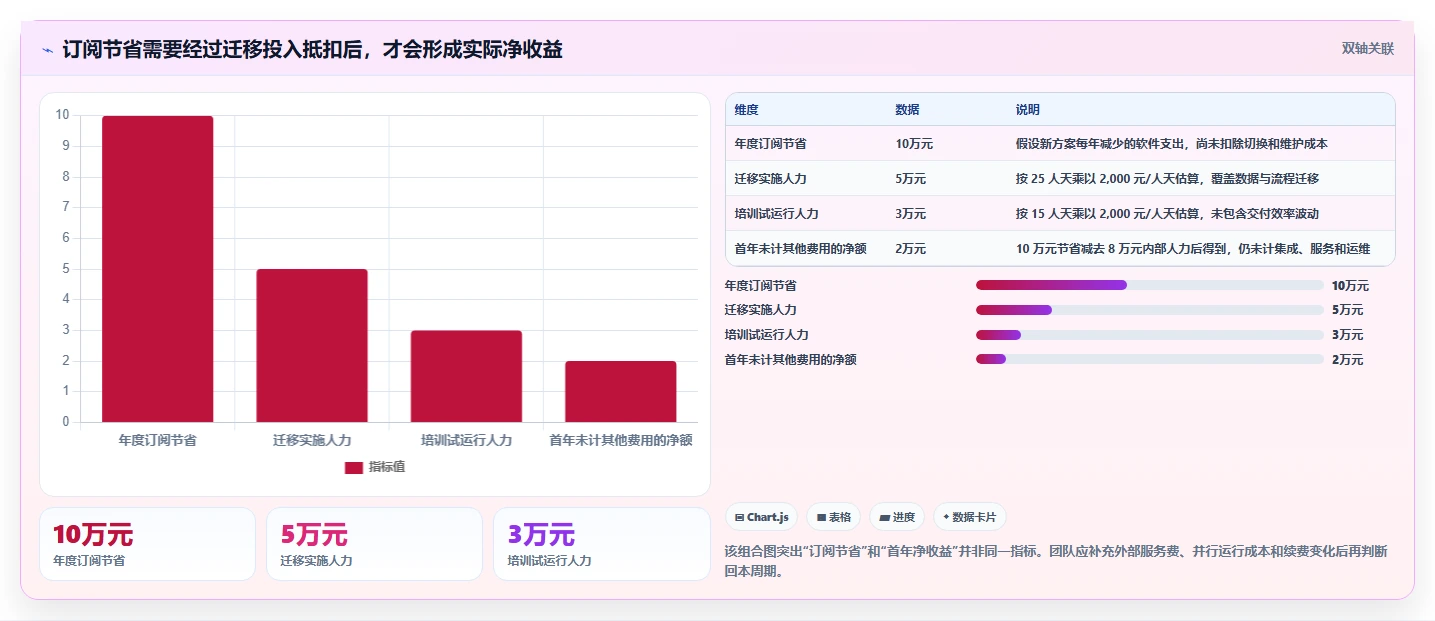Click the progress list label 首年未计其他费用的净额
This screenshot has height=621, width=1435.
pos(790,359)
